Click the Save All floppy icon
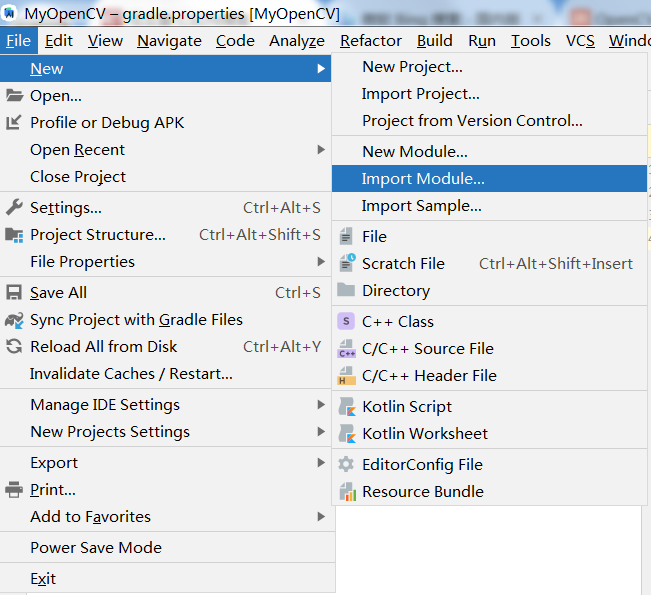This screenshot has width=651, height=595. tap(14, 293)
